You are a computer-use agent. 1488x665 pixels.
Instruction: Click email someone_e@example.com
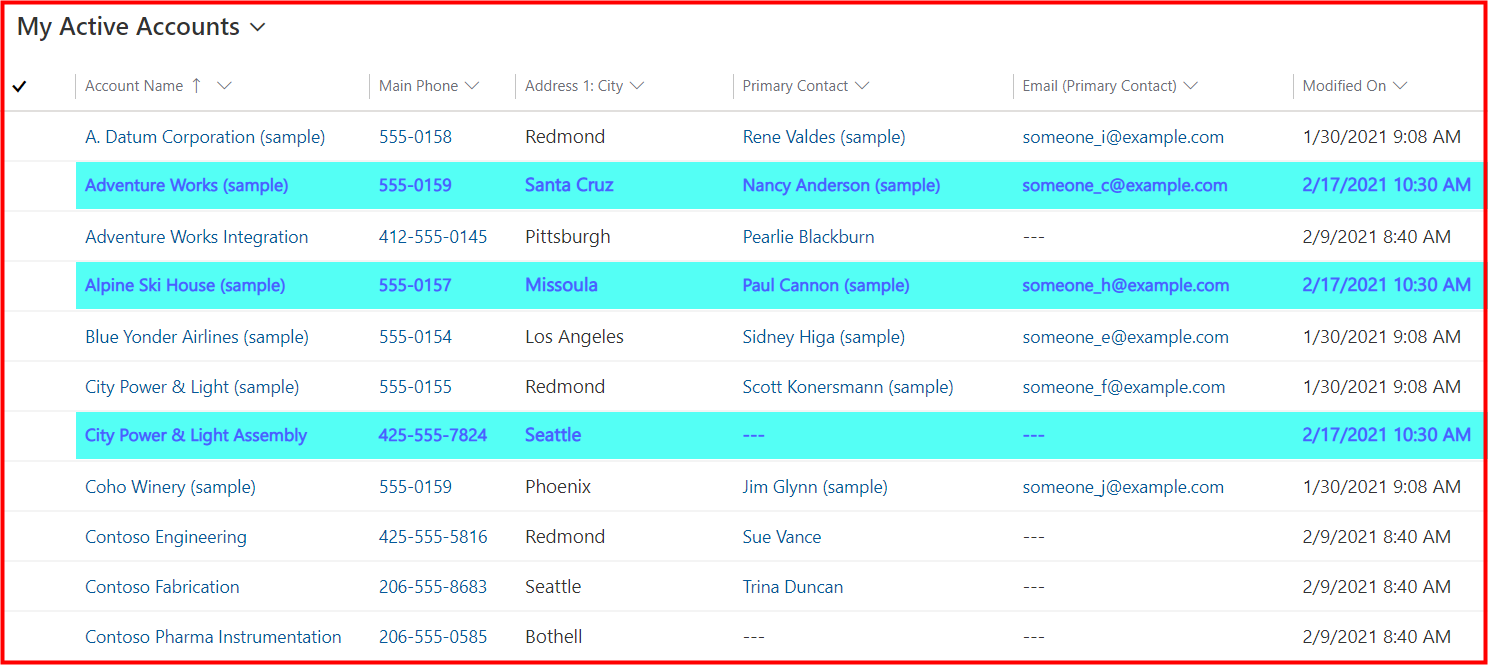(x=1125, y=337)
